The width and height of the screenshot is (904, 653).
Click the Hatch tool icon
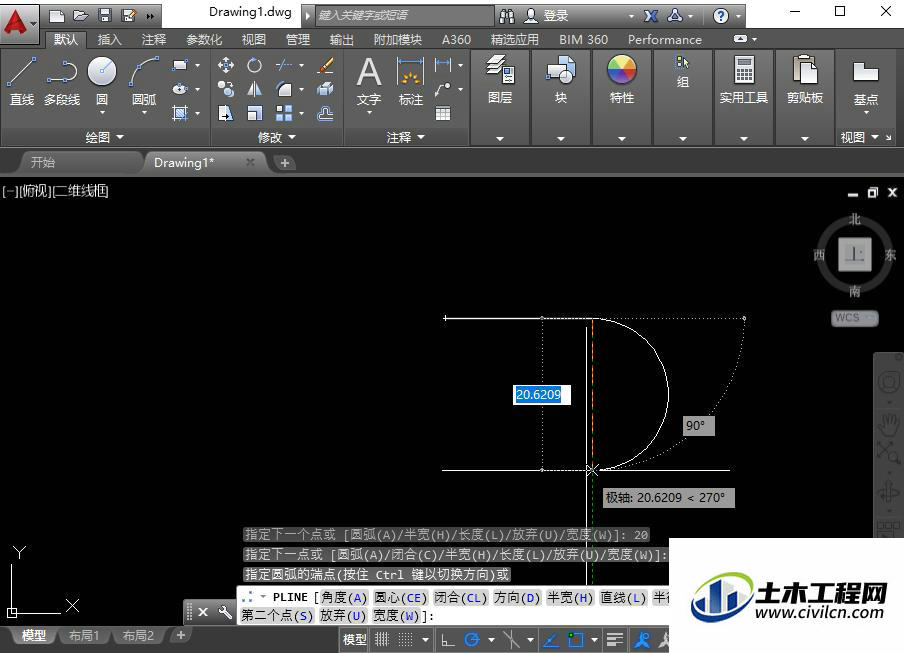click(180, 113)
